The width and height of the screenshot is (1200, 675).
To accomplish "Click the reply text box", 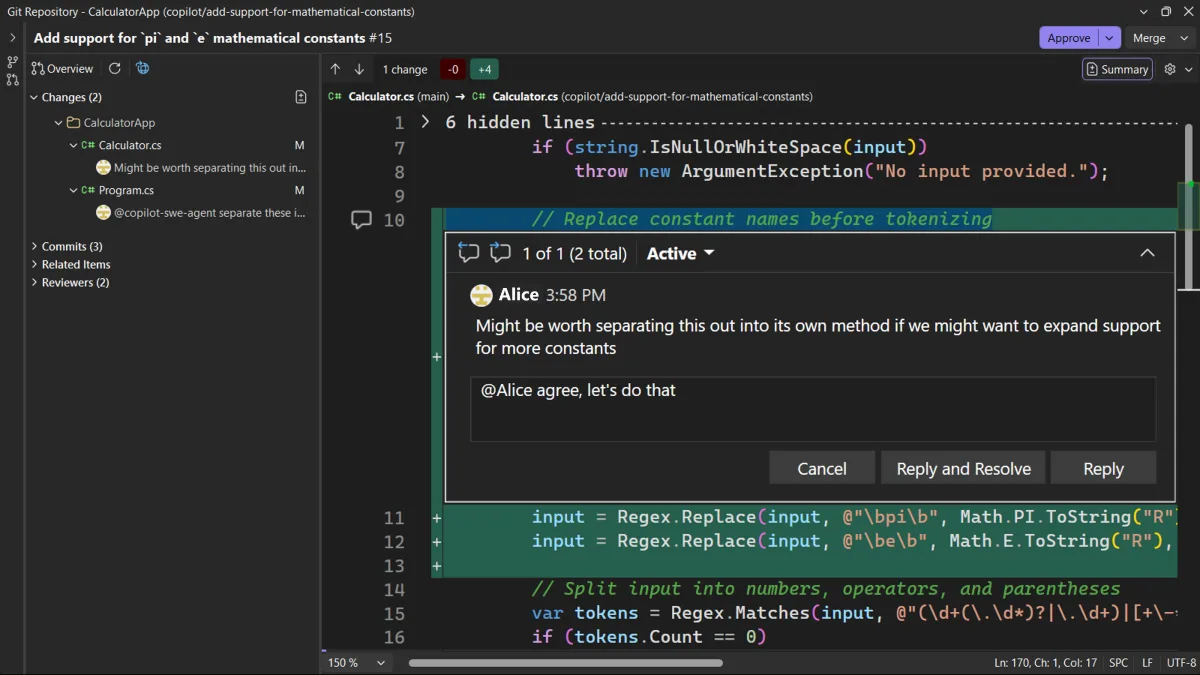I will pyautogui.click(x=813, y=409).
